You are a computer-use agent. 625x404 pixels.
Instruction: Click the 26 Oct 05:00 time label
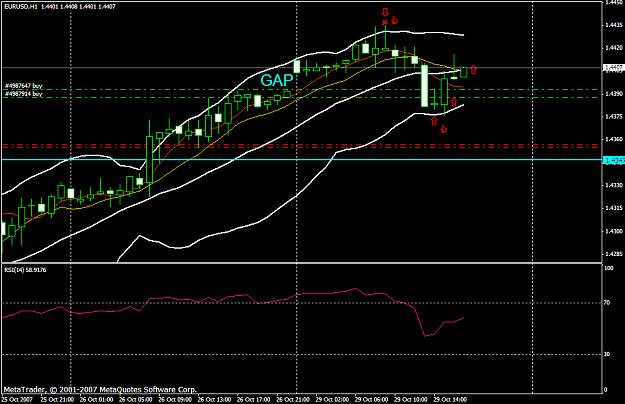coord(136,399)
